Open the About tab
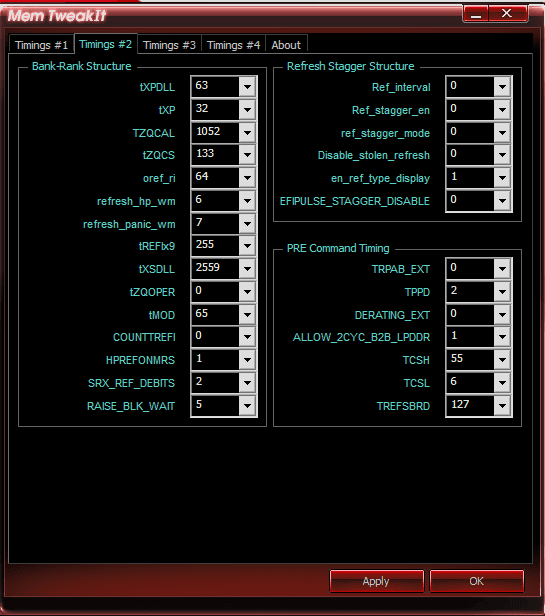This screenshot has height=616, width=545. [x=286, y=45]
